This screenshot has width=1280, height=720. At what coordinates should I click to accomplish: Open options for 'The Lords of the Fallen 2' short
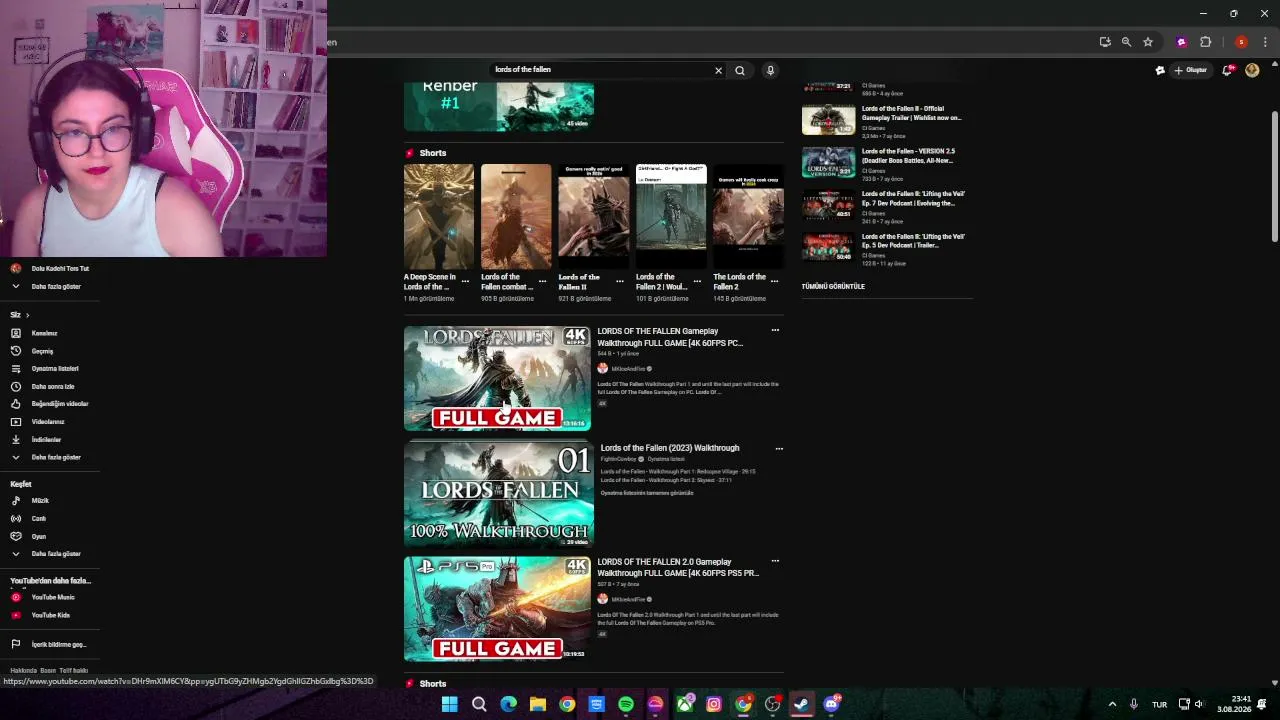pos(774,281)
